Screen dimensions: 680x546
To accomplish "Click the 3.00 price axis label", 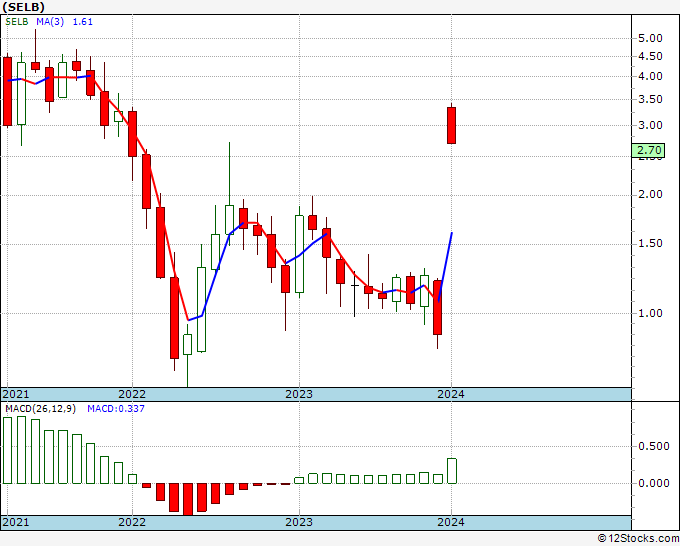I will tap(651, 125).
